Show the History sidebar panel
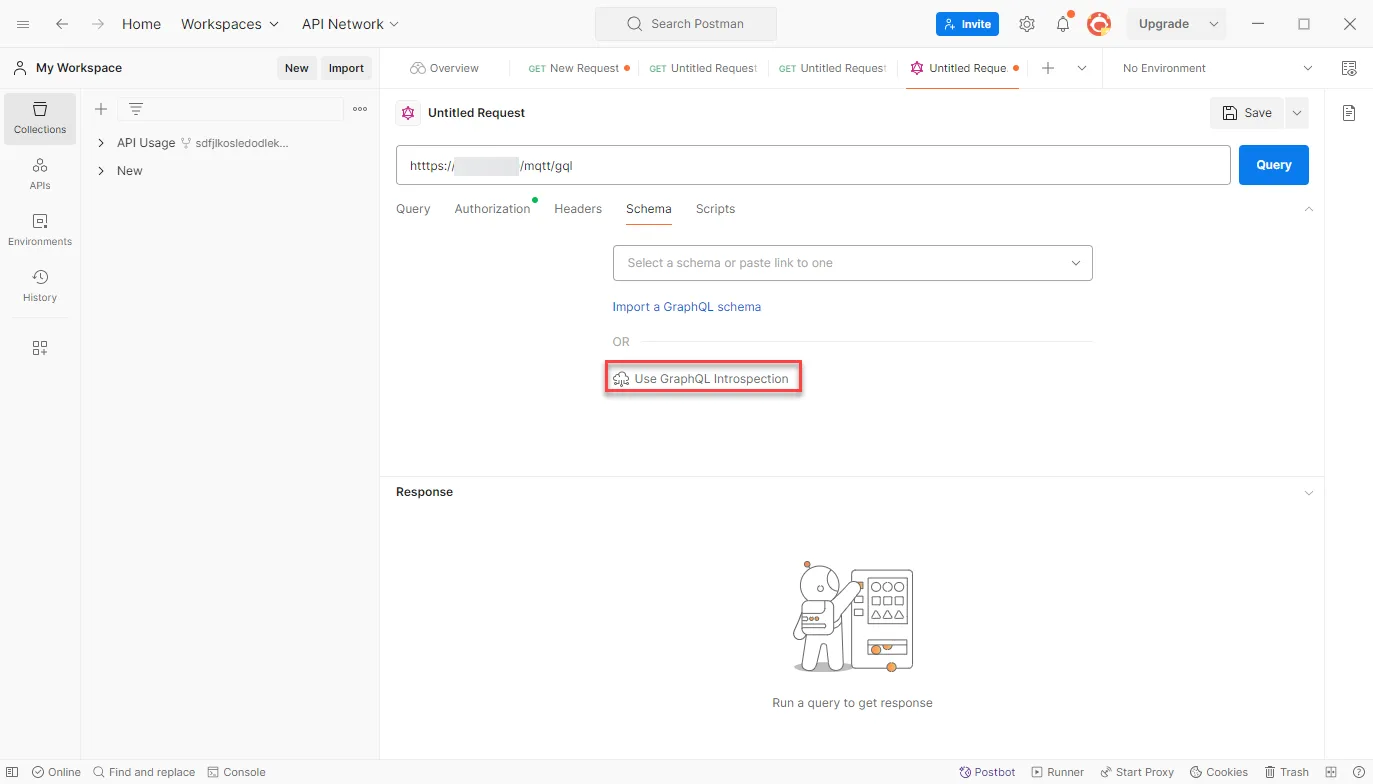The height and width of the screenshot is (784, 1373). click(40, 286)
